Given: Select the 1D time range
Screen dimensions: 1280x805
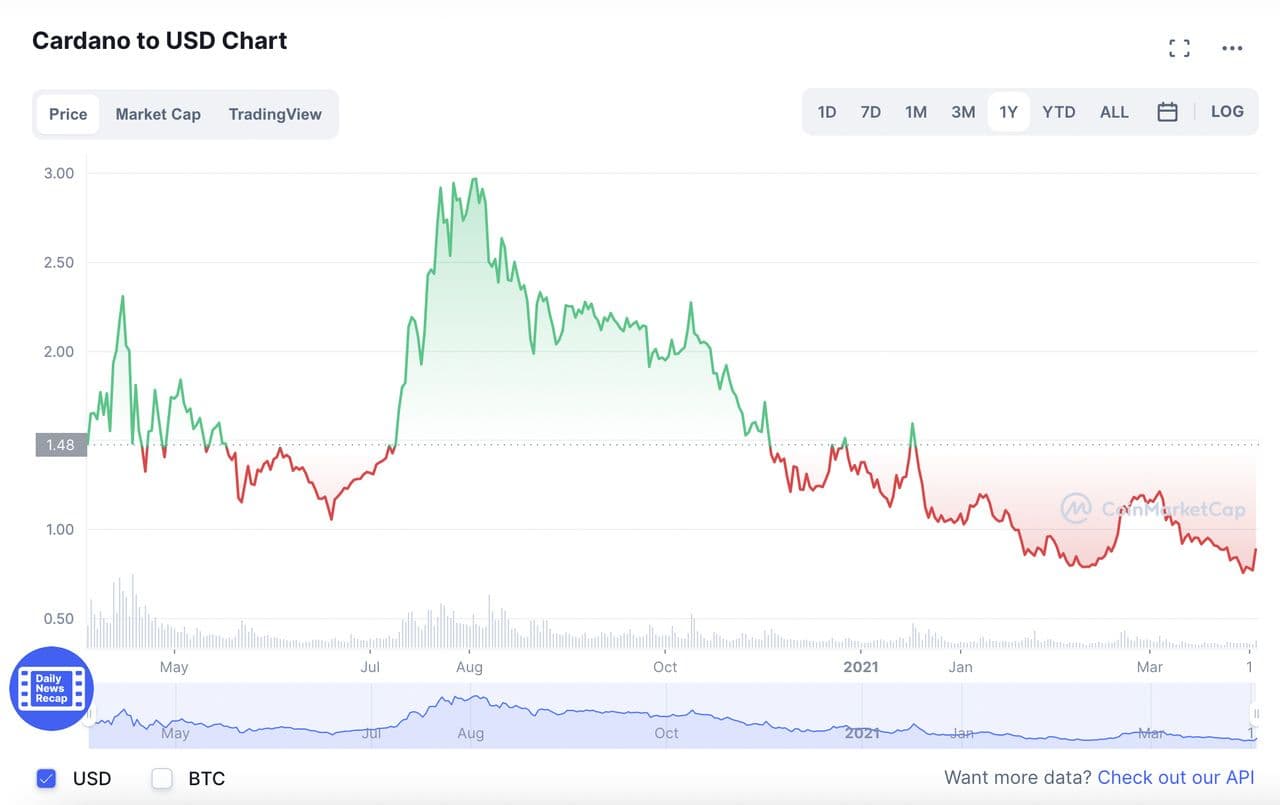Looking at the screenshot, I should (827, 112).
